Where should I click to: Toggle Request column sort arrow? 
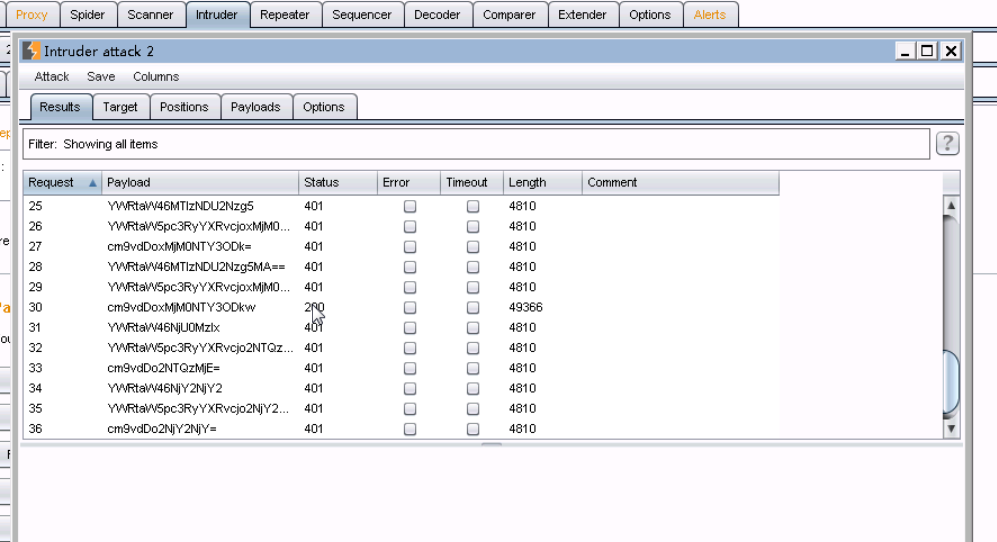pyautogui.click(x=92, y=183)
